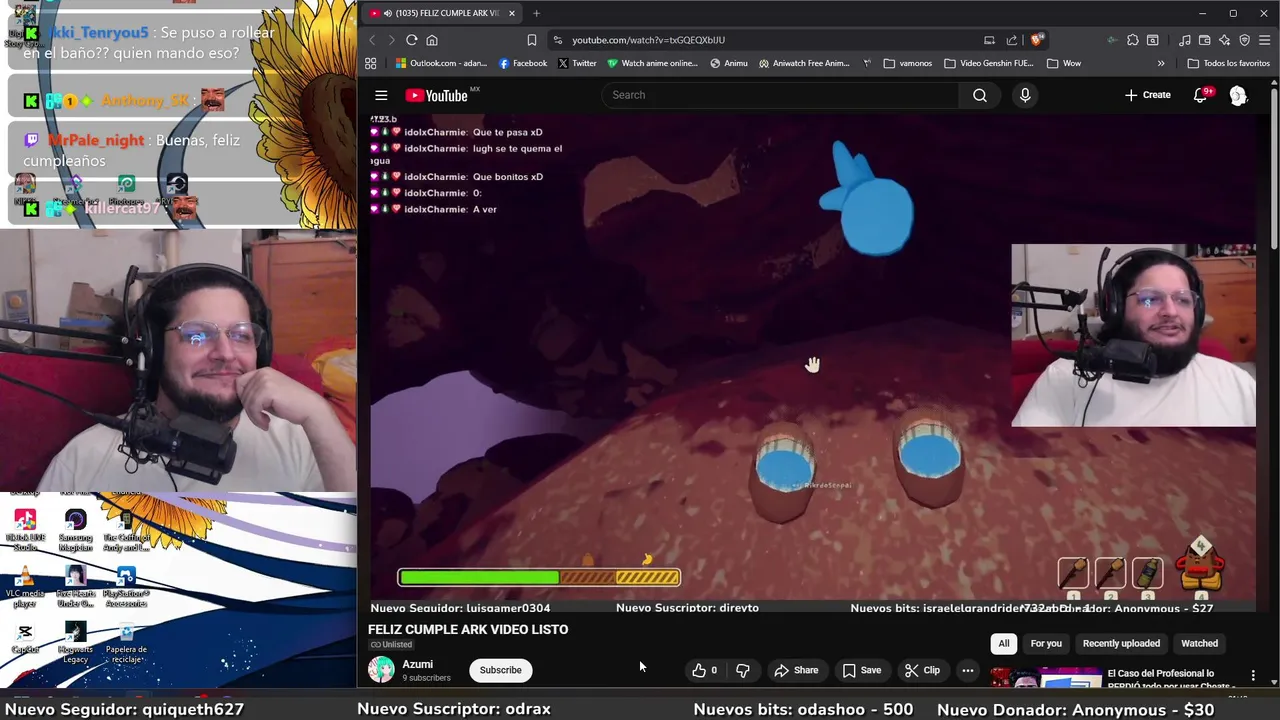Screen dimensions: 1280x720
Task: Open Outlook.com bookmark
Action: (441, 63)
